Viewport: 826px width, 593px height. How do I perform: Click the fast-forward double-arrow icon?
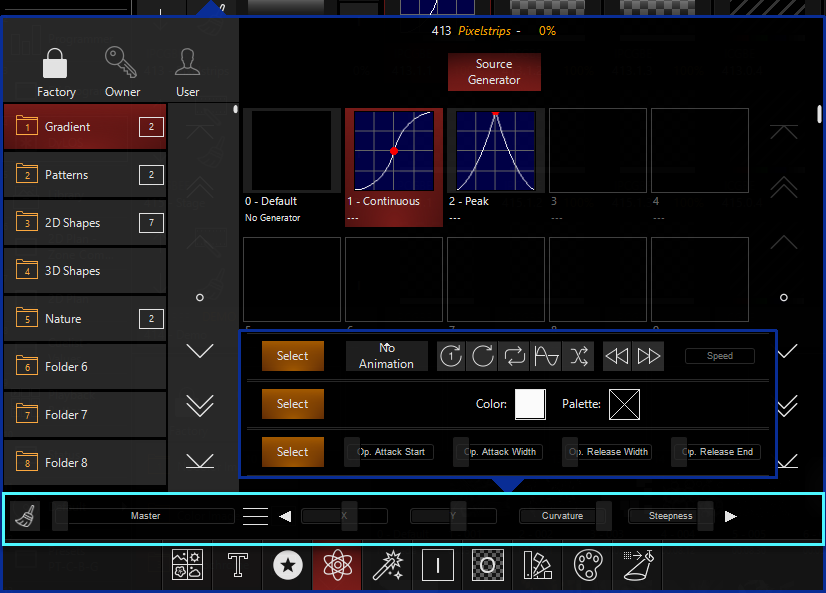648,356
